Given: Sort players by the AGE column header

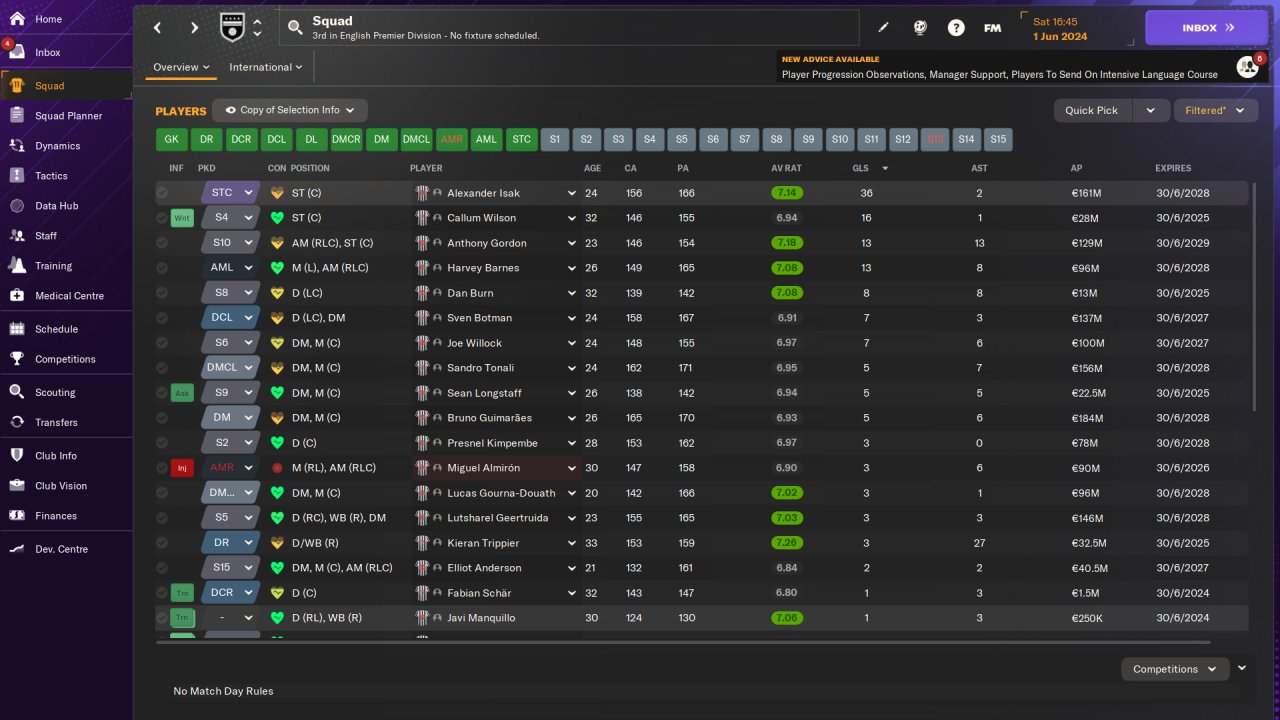Looking at the screenshot, I should pos(592,168).
